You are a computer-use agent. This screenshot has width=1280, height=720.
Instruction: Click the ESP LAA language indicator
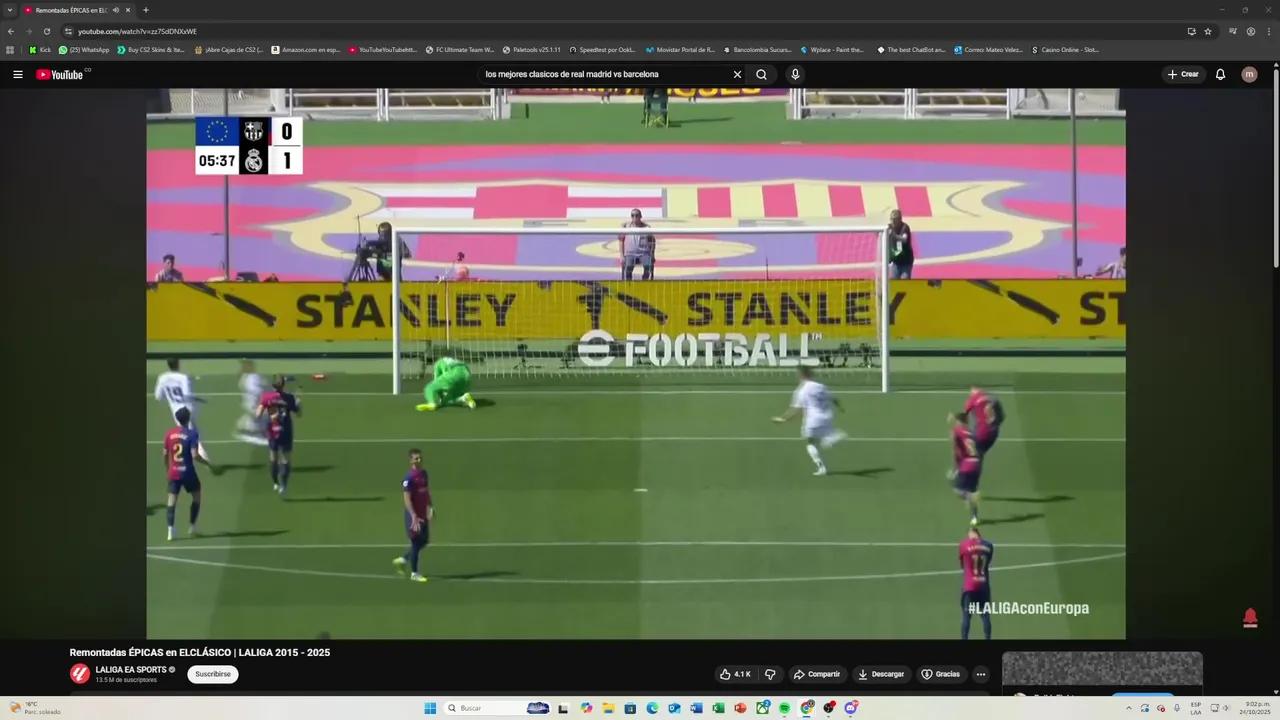click(x=1196, y=708)
